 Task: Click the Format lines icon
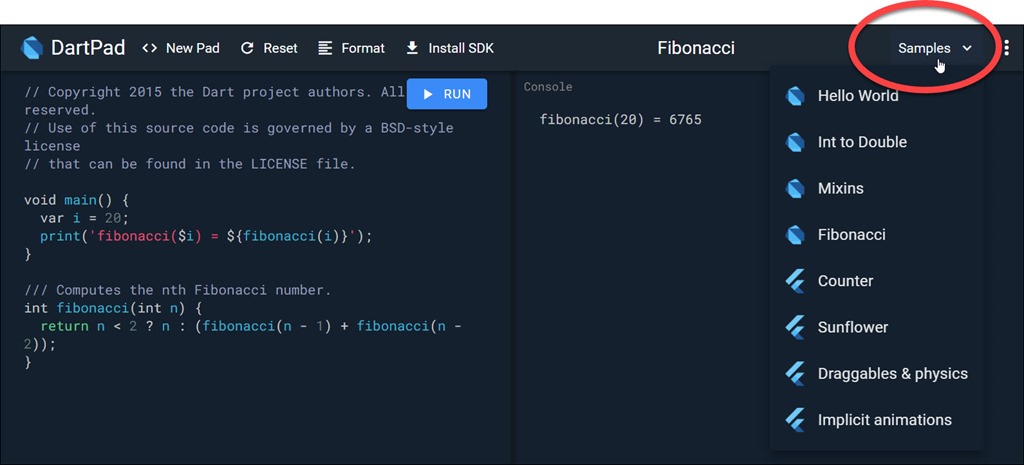325,48
